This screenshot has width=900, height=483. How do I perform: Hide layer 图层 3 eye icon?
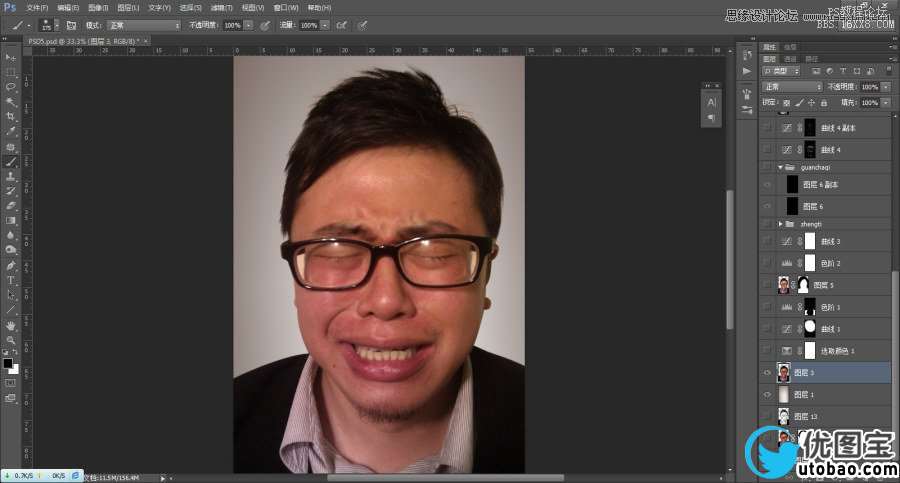click(x=767, y=373)
